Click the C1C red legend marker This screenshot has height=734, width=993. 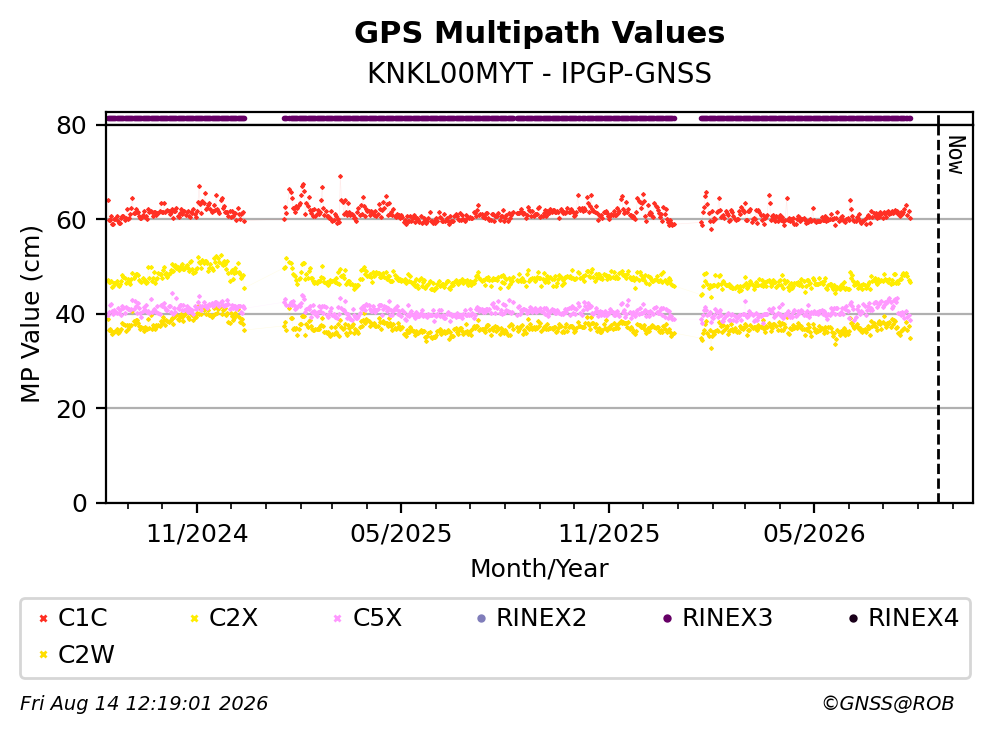(44, 618)
